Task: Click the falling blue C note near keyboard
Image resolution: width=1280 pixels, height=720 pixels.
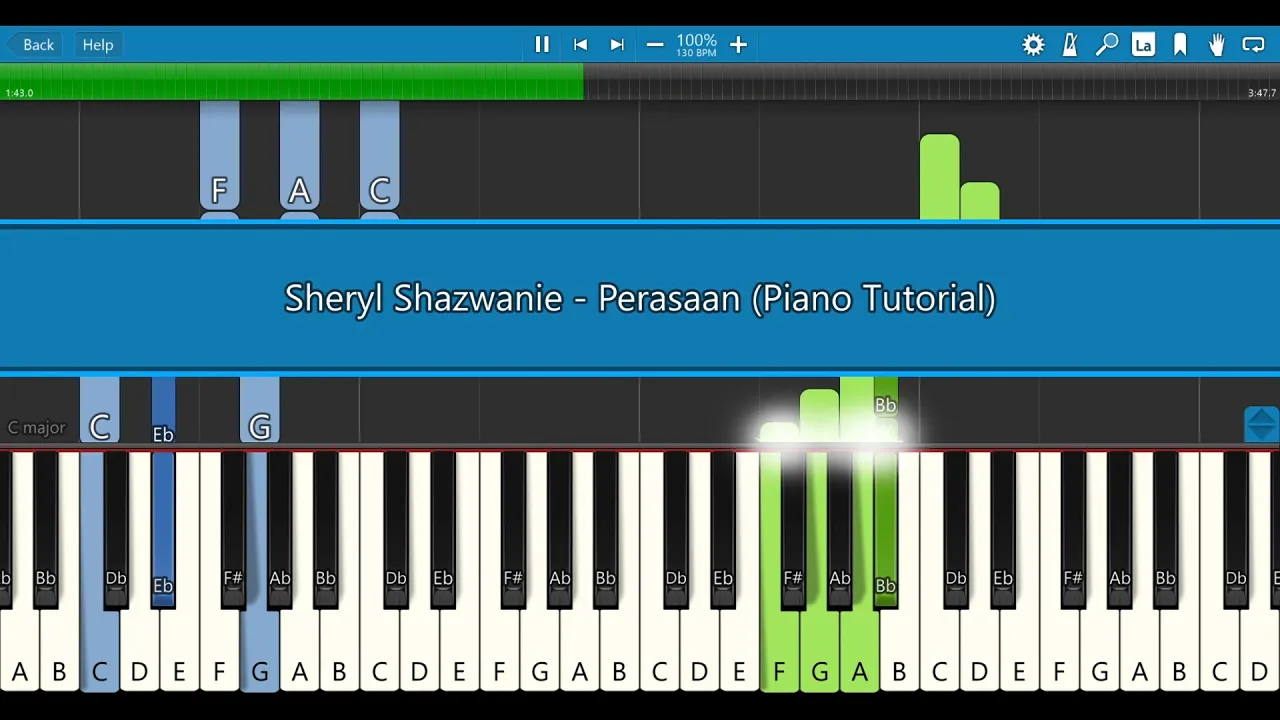Action: pyautogui.click(x=99, y=410)
